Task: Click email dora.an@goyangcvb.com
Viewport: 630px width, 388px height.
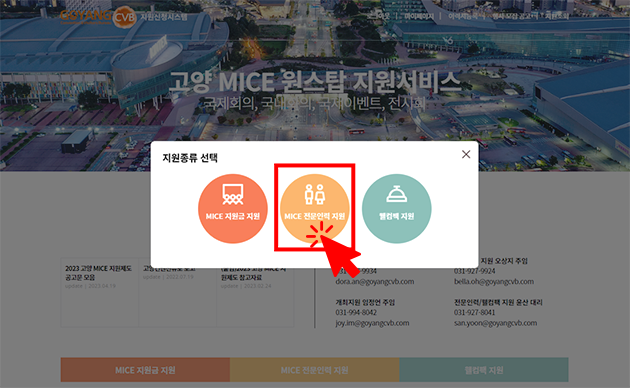Action: (x=375, y=282)
